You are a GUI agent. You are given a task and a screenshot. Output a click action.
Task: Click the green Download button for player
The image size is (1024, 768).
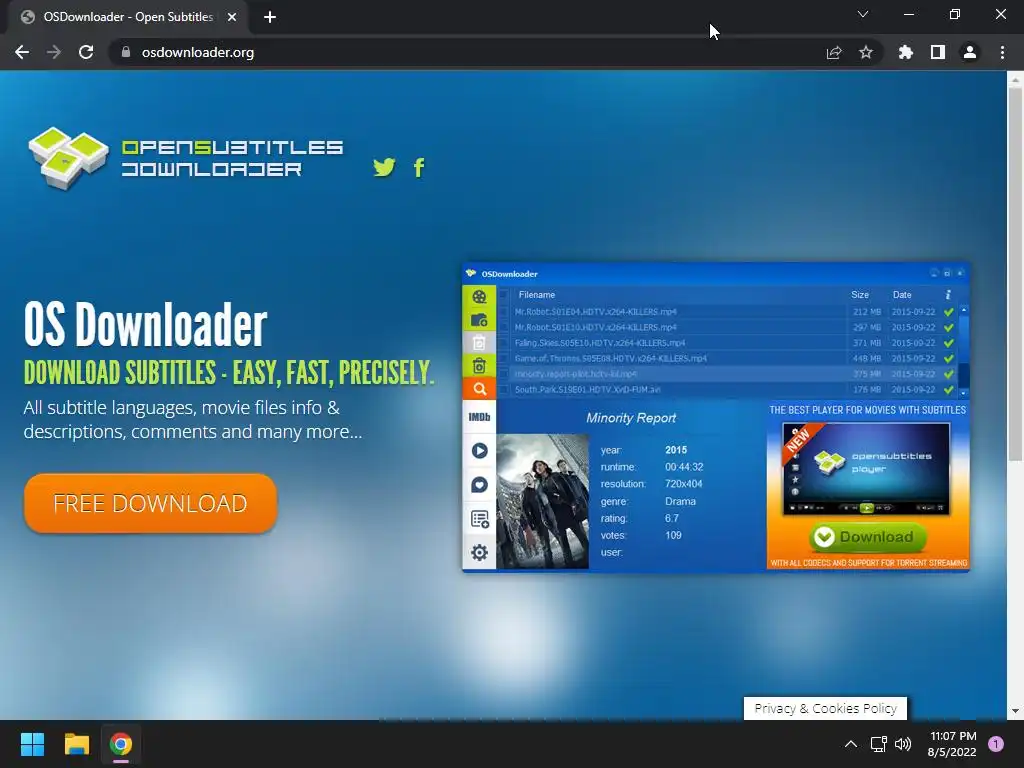868,537
